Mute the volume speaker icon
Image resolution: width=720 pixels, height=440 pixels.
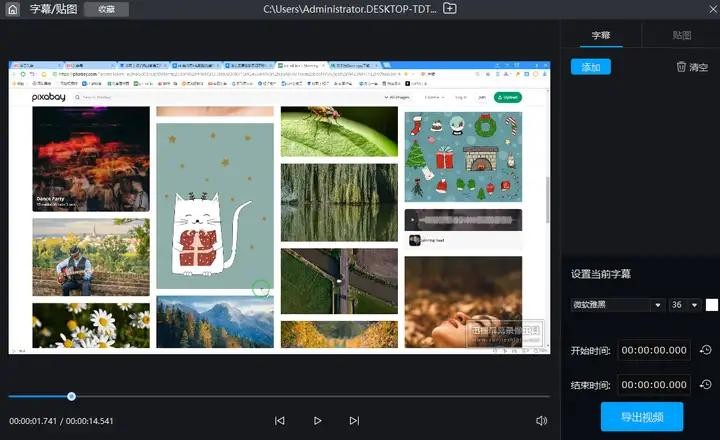coord(541,421)
